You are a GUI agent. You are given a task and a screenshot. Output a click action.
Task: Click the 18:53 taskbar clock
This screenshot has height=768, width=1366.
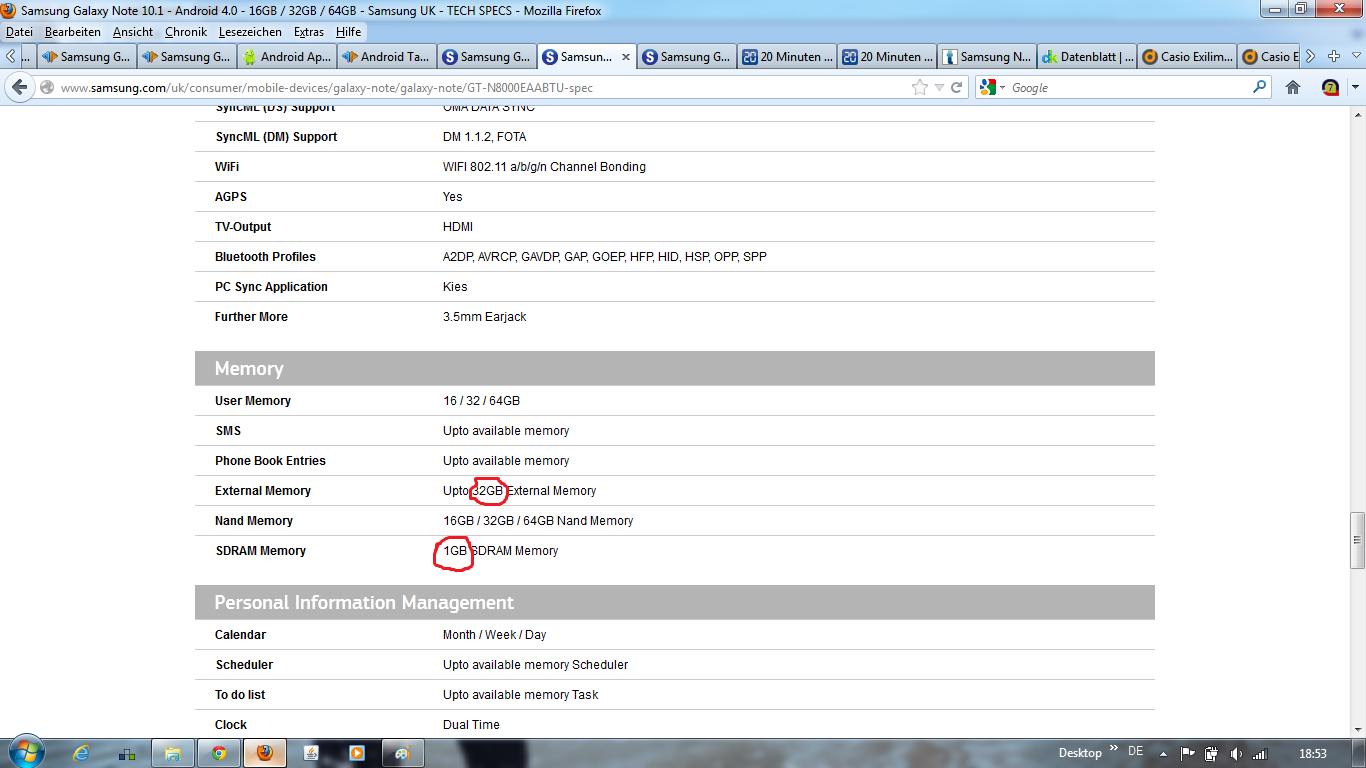coord(1312,753)
